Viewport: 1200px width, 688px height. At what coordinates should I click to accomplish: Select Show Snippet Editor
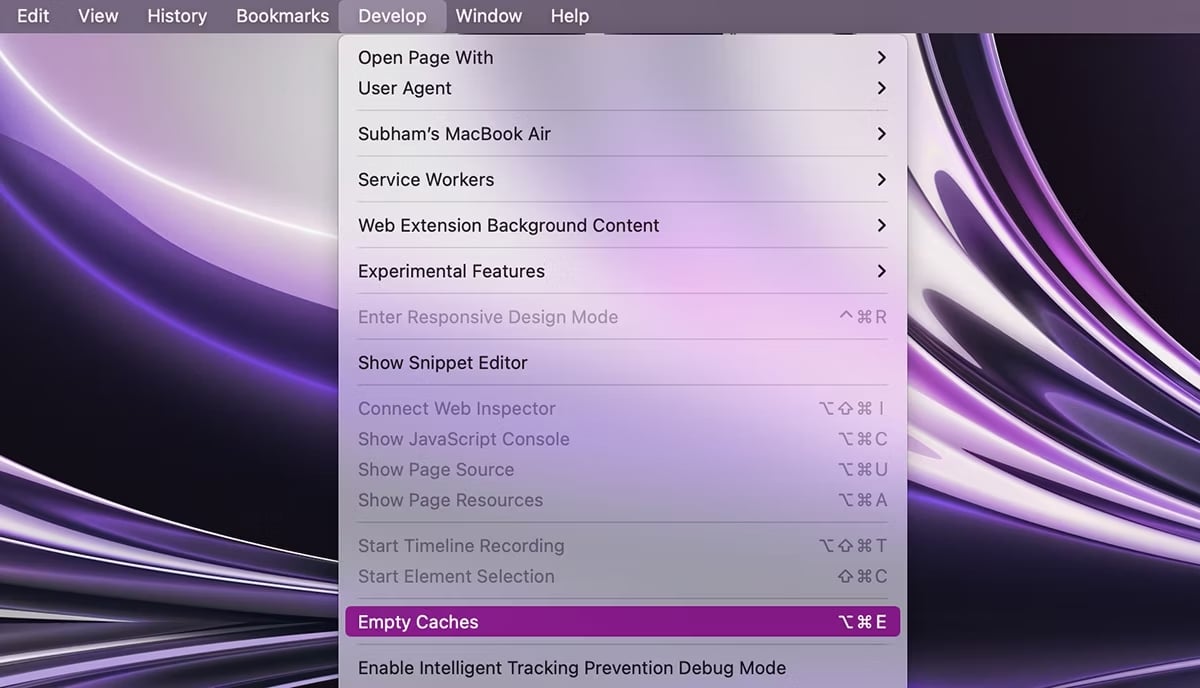[x=443, y=363]
